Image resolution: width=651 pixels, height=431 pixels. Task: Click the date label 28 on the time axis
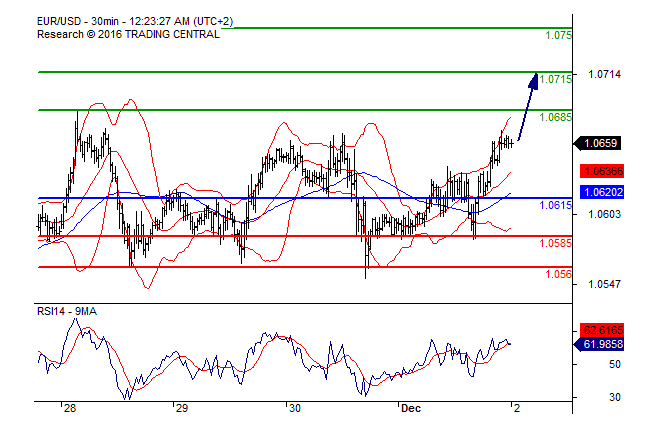click(x=70, y=409)
